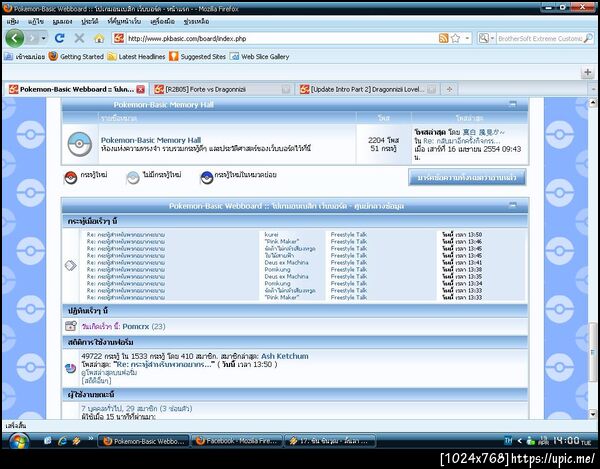Click the recent posts section icon
The height and width of the screenshot is (469, 600).
coord(71,265)
